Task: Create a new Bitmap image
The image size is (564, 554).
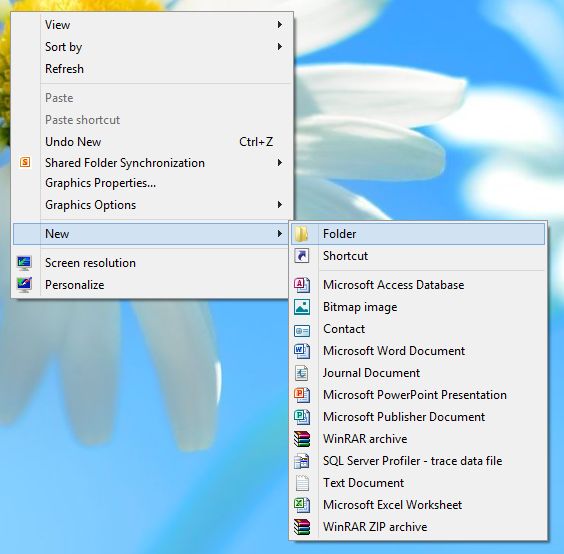Action: tap(418, 307)
